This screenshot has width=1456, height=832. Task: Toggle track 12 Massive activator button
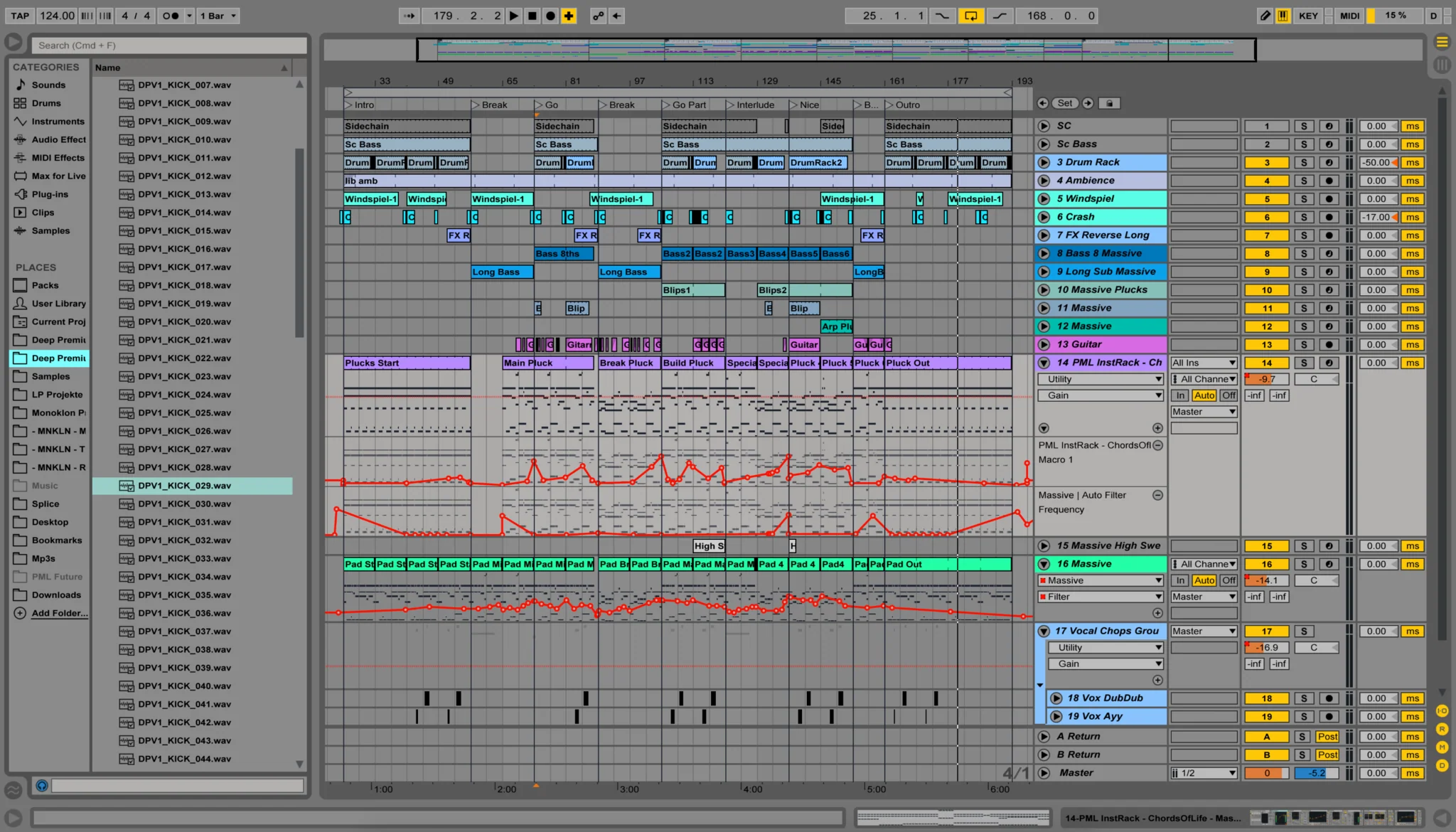[x=1266, y=326]
